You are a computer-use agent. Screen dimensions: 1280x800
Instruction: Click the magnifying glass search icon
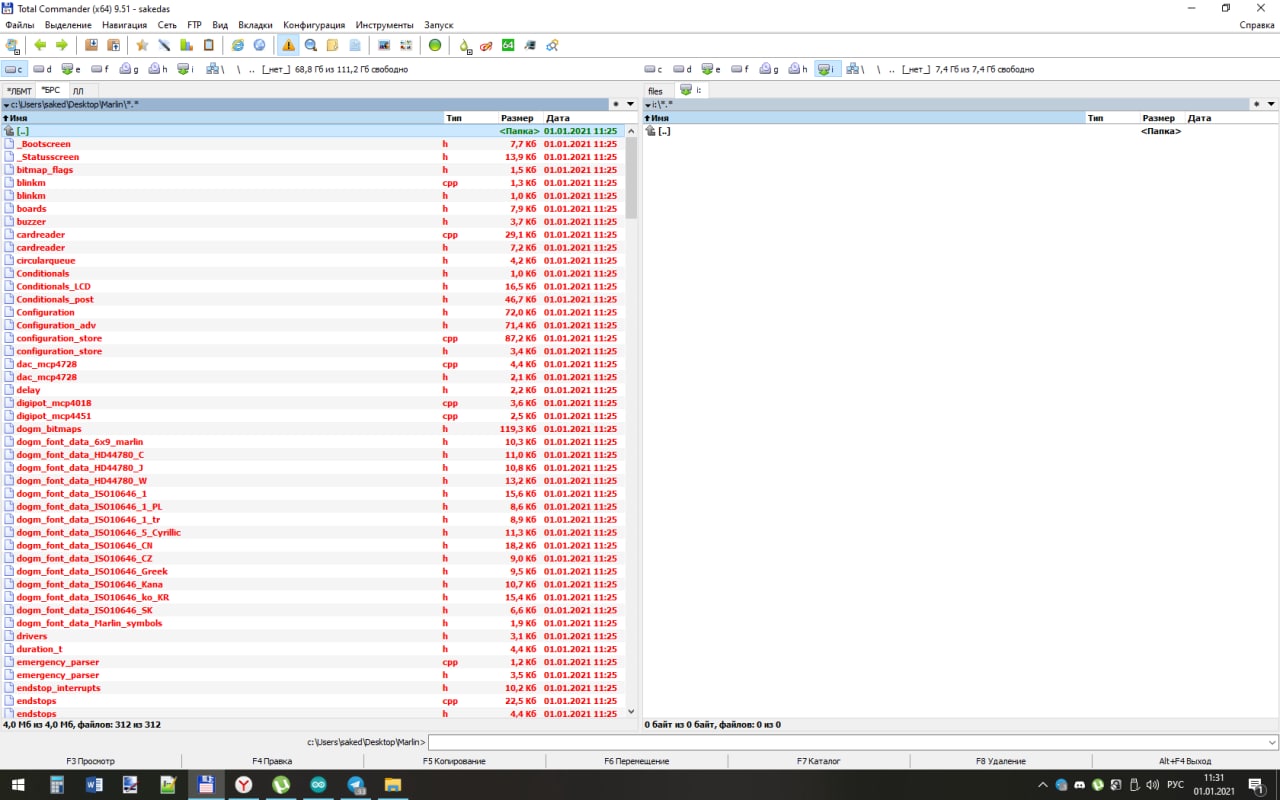click(x=310, y=45)
